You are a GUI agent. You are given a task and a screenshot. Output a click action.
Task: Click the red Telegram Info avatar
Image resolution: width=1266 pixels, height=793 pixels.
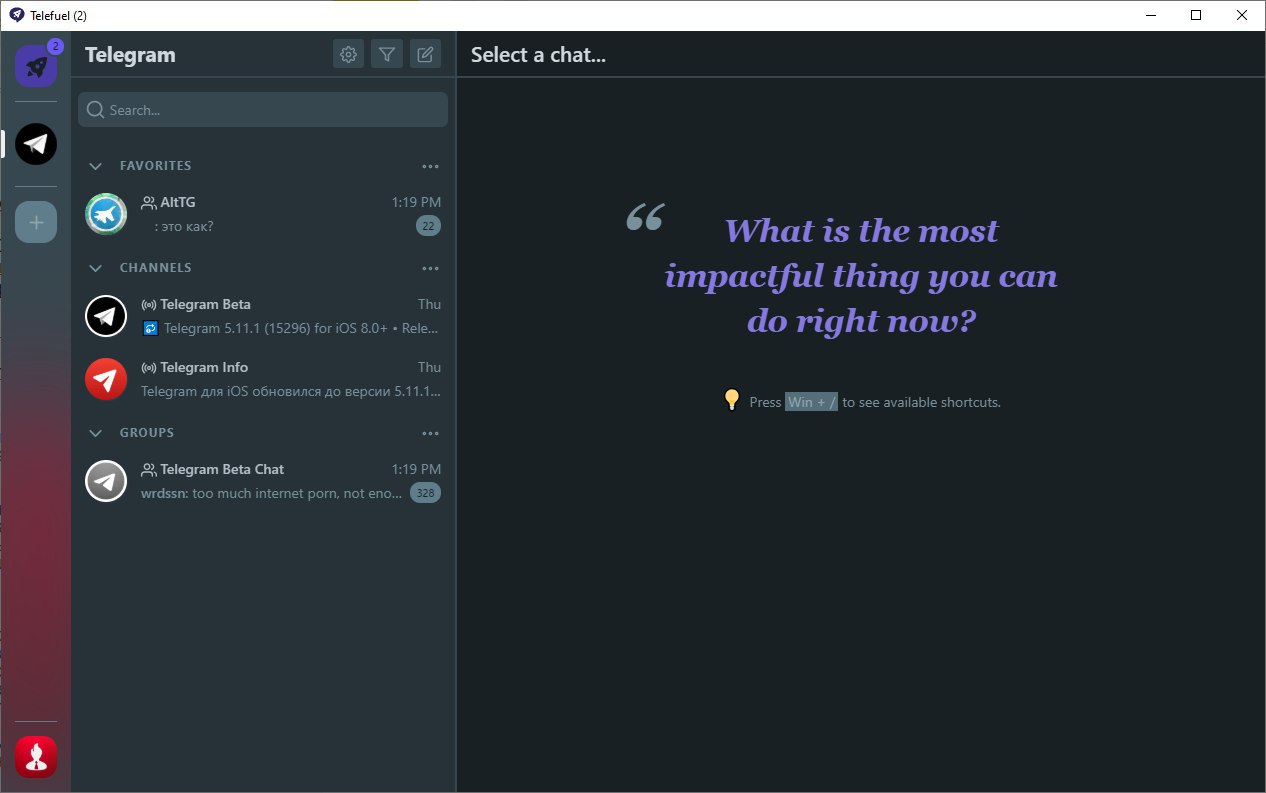point(106,379)
